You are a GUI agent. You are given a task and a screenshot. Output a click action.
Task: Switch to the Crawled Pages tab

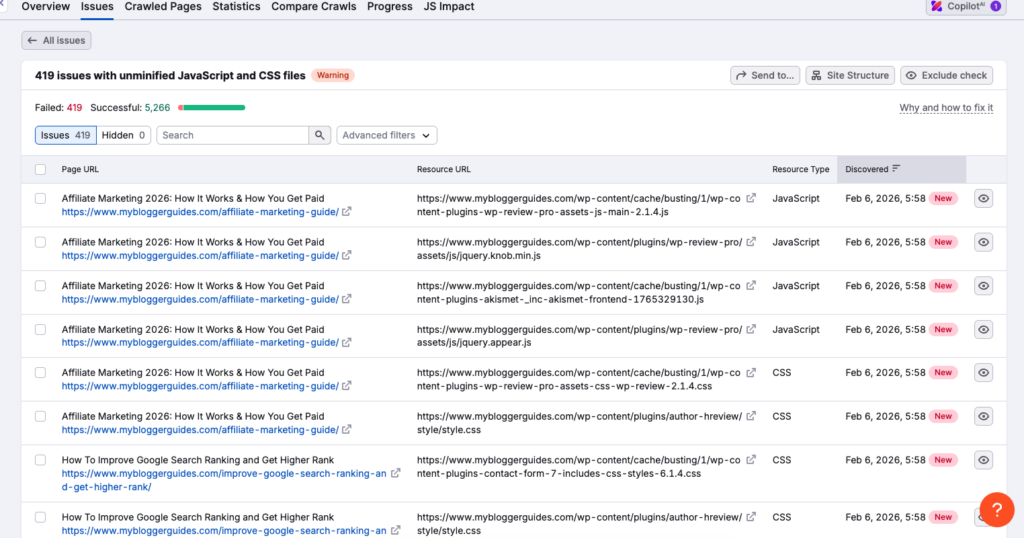click(x=163, y=7)
